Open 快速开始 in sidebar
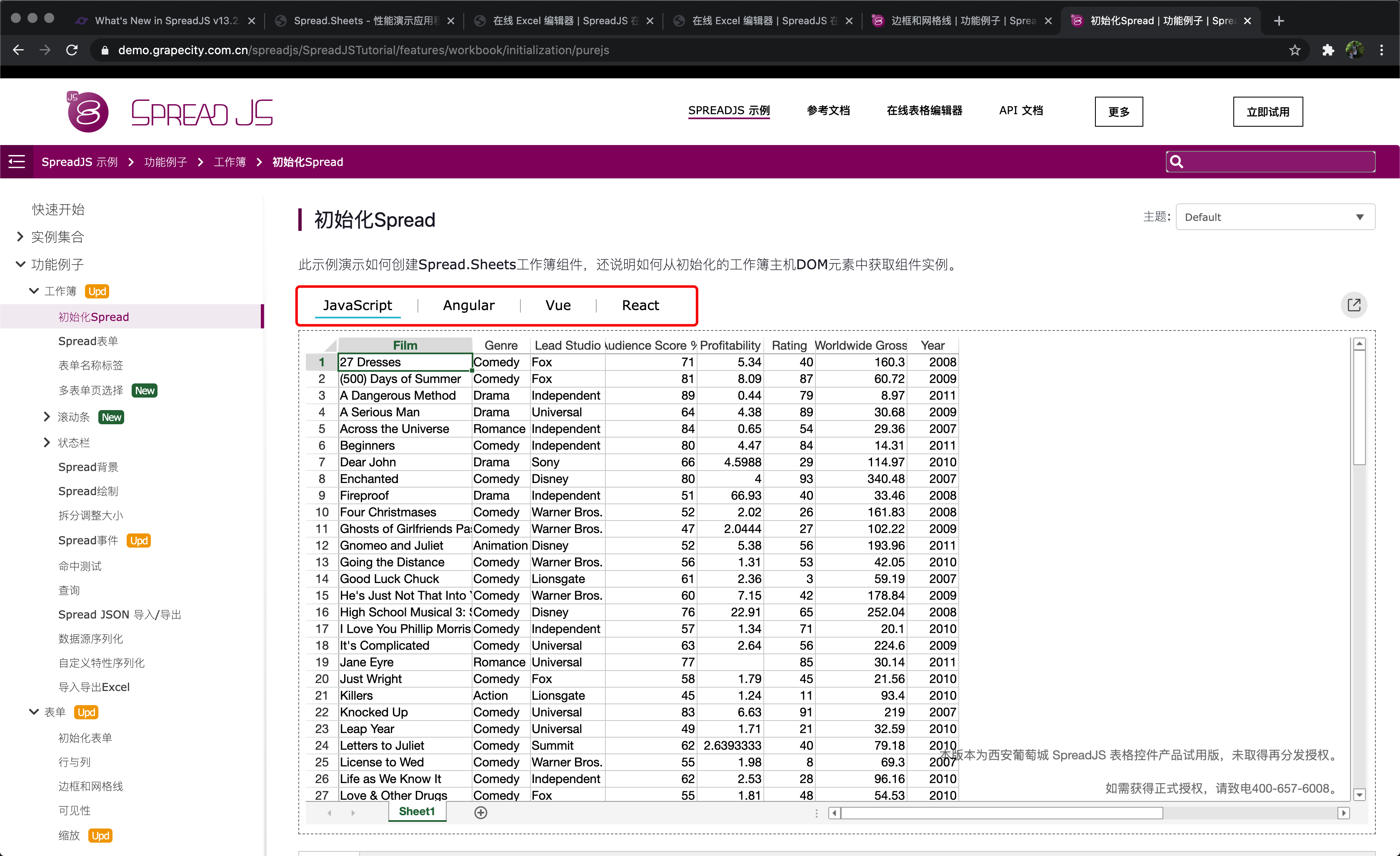Screen dimensions: 1400x856 tap(58, 209)
